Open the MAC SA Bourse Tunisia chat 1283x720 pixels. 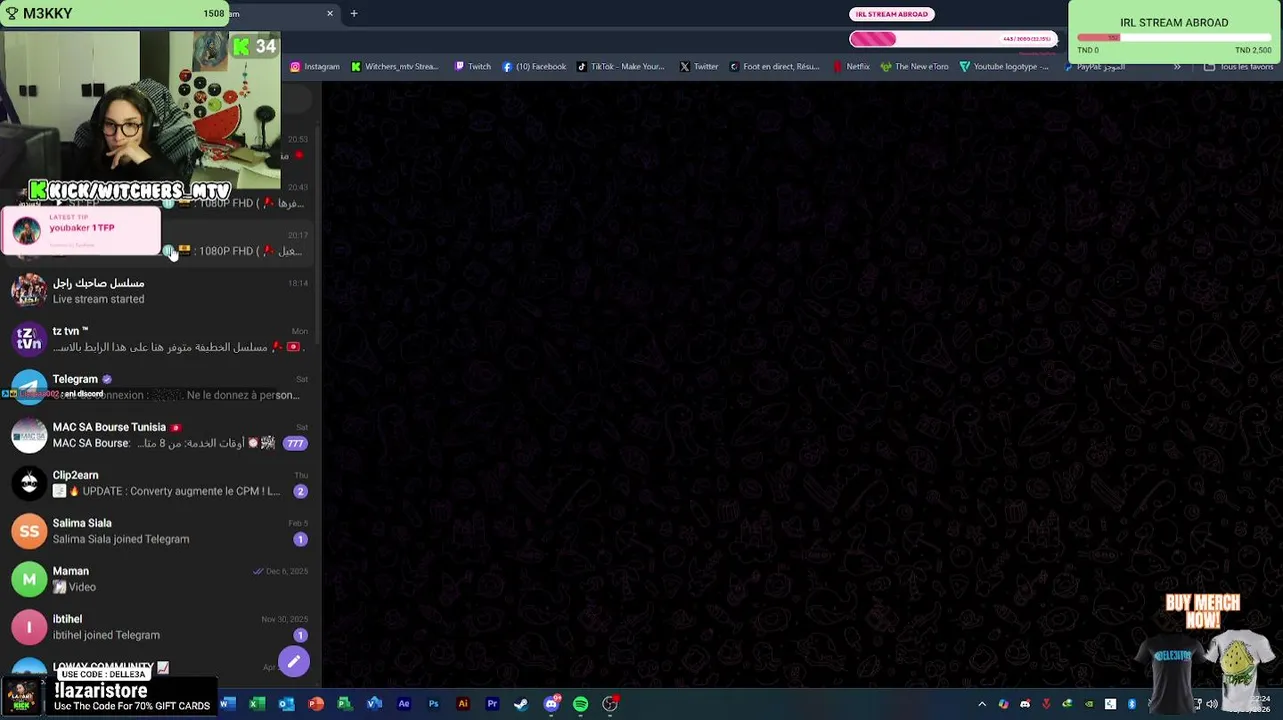(x=160, y=435)
